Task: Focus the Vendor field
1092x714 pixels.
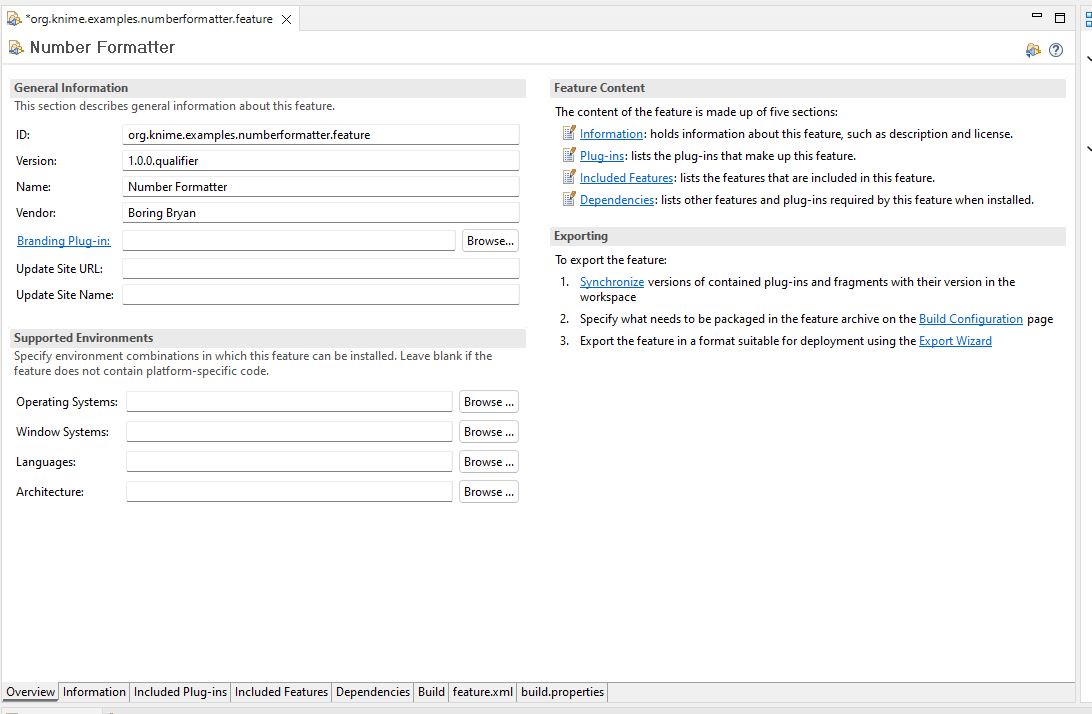Action: coord(321,212)
